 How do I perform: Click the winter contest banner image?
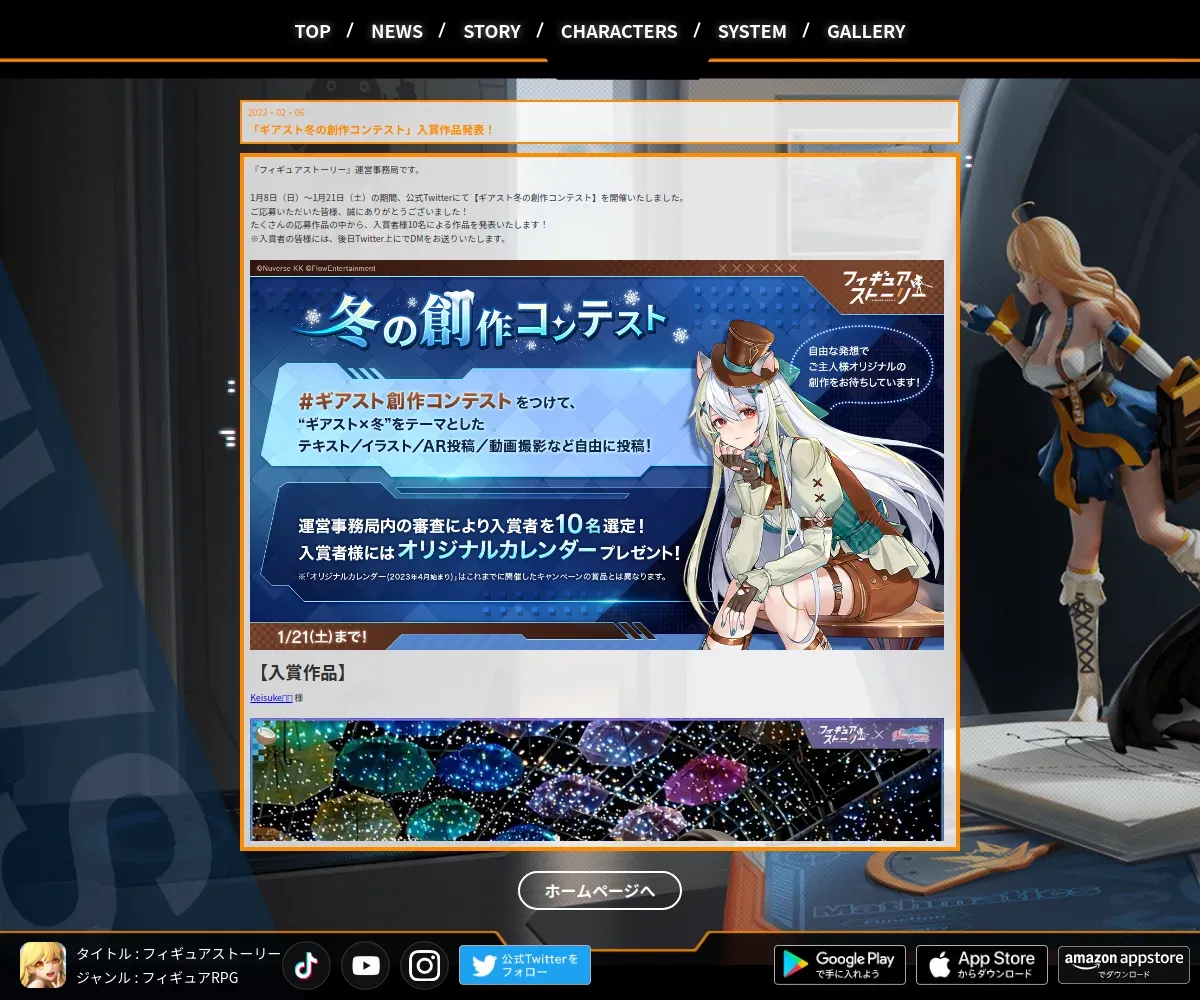coord(597,455)
